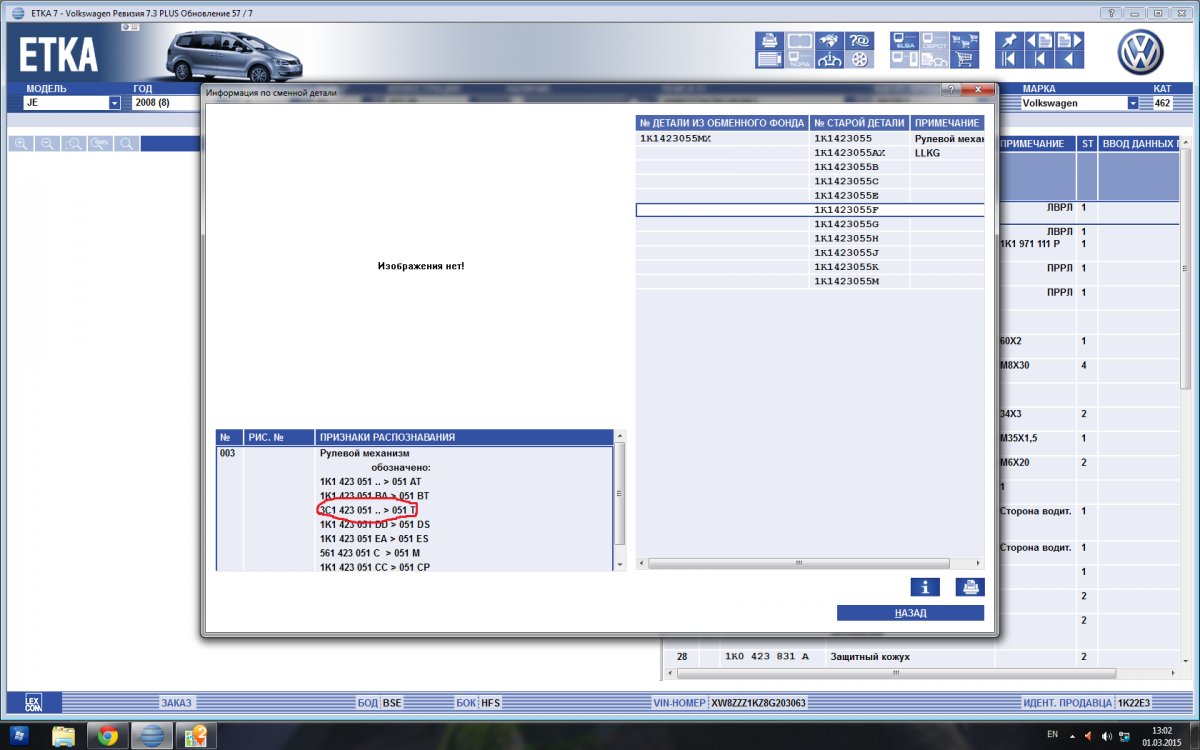
Task: Open the МОДЕЛЬ dropdown arrow
Action: pos(114,103)
